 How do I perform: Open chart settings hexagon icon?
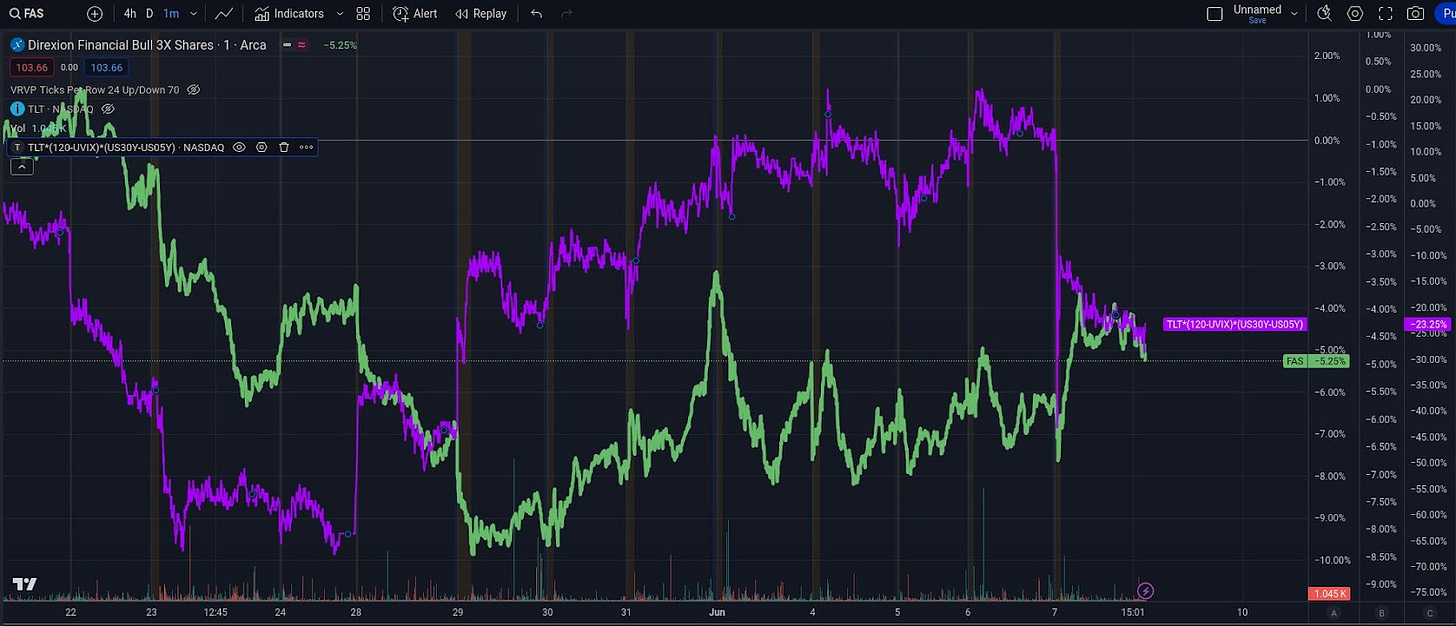(x=1355, y=14)
